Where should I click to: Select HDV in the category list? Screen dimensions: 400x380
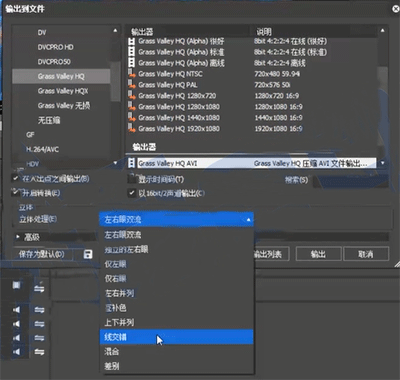32,164
